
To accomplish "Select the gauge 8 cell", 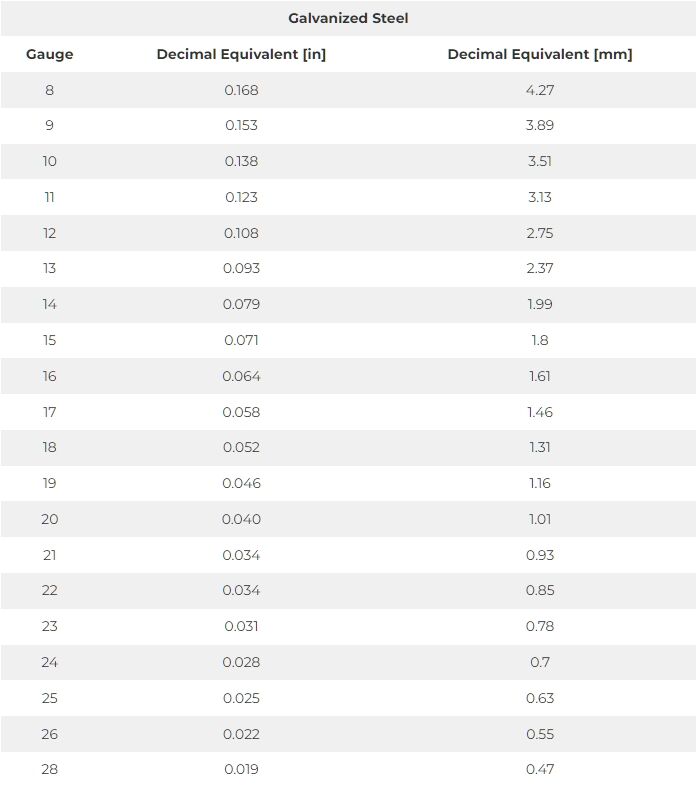I will (x=49, y=90).
